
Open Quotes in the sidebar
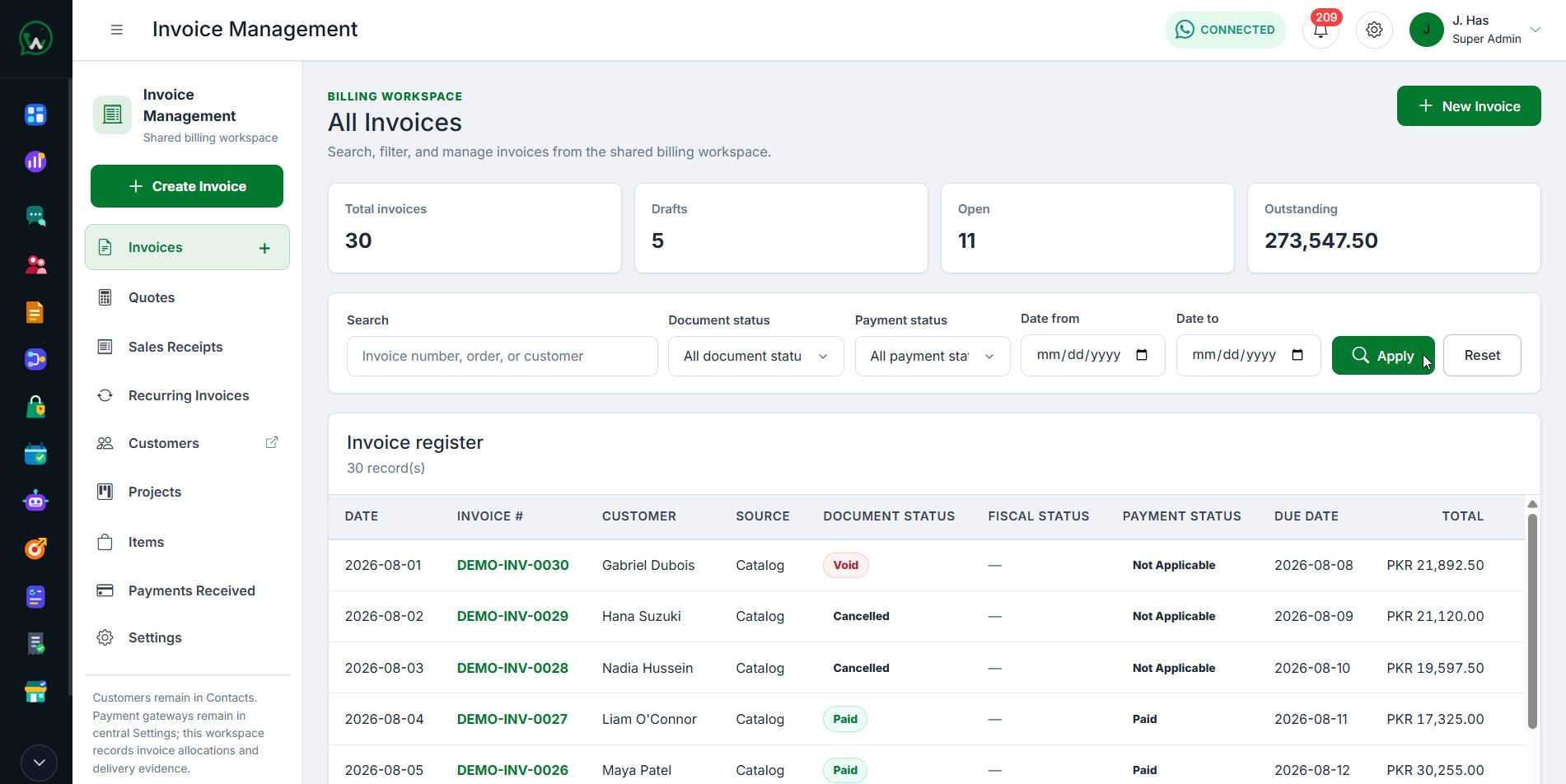point(187,297)
